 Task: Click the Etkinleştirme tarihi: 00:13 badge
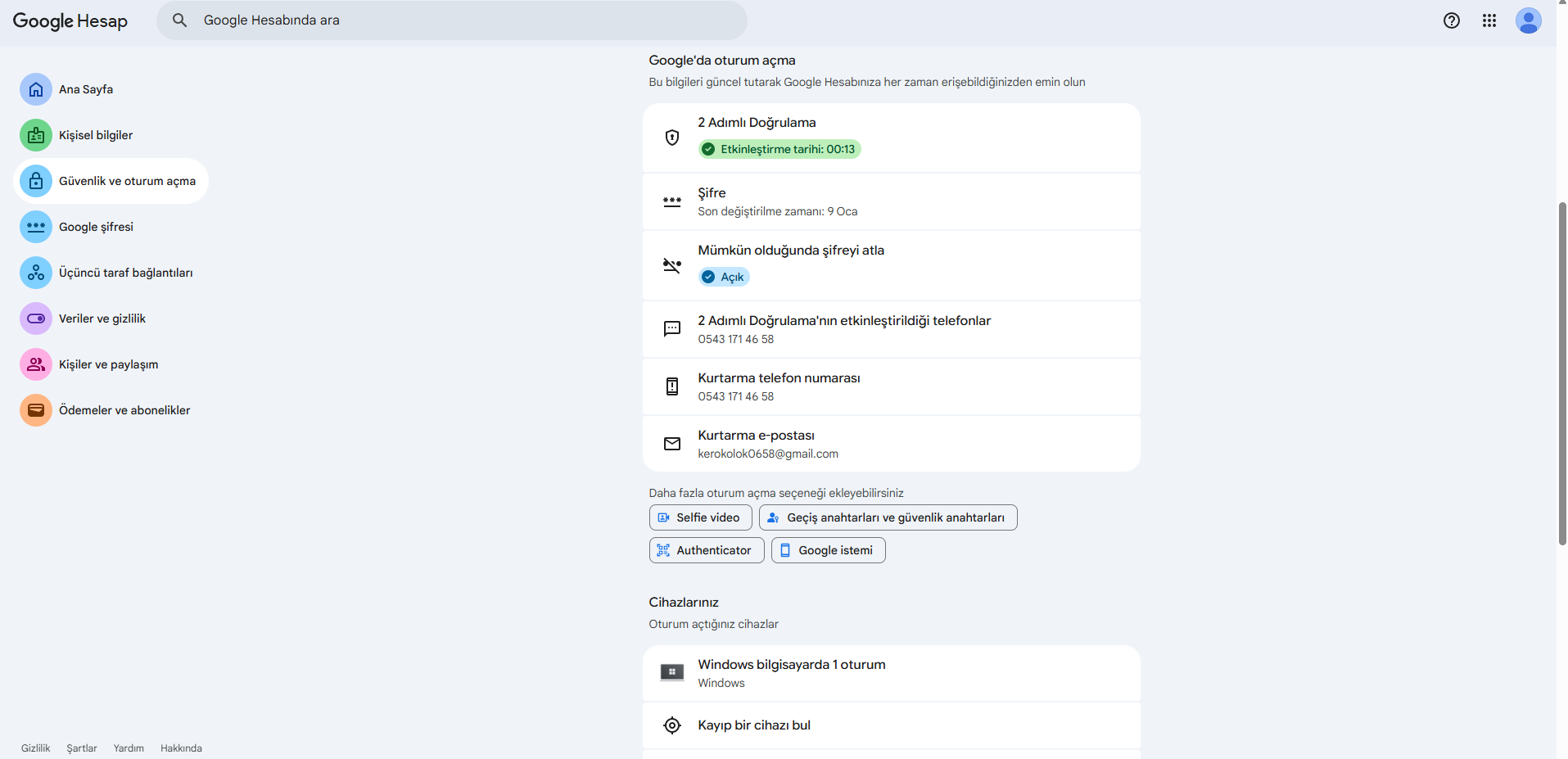tap(779, 149)
